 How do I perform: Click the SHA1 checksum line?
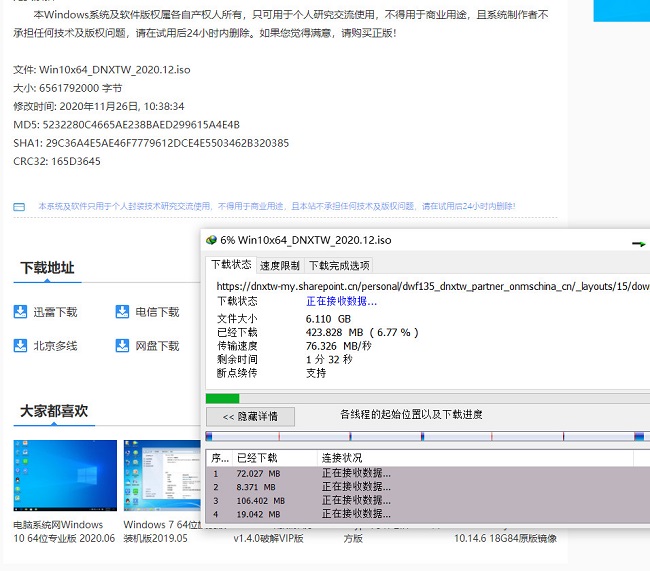pyautogui.click(x=151, y=143)
